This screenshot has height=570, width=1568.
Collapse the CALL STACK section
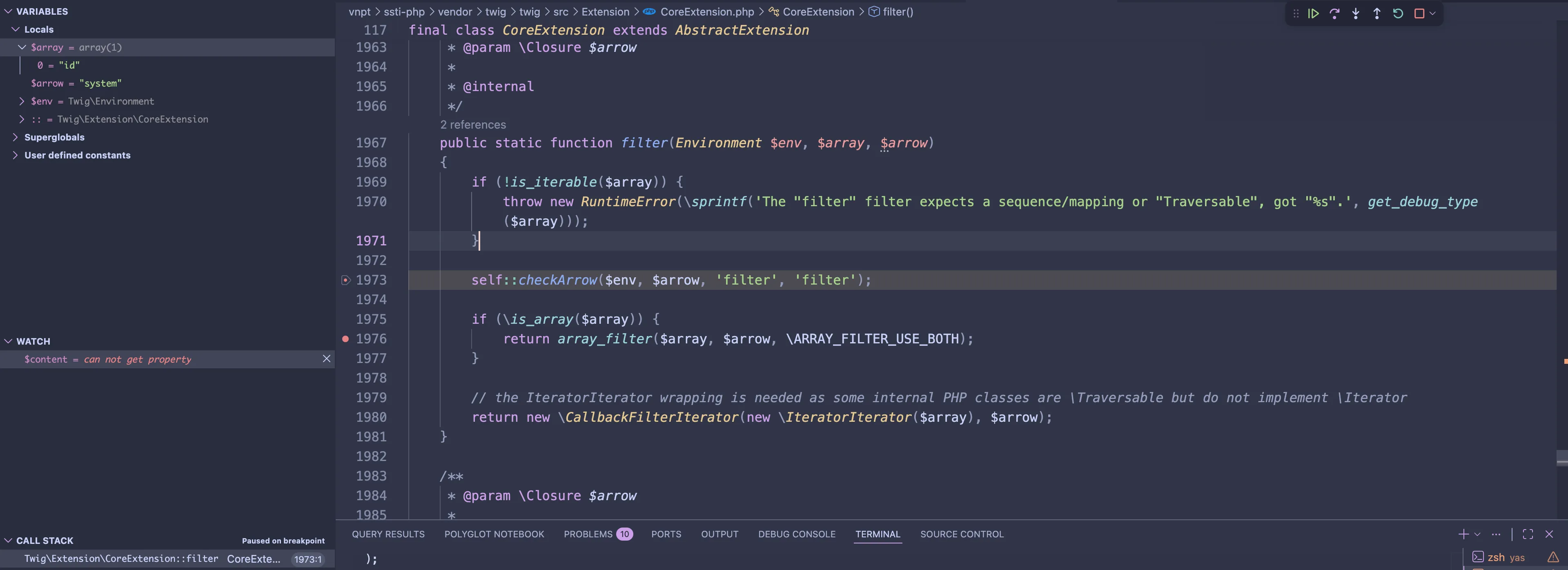[9, 540]
